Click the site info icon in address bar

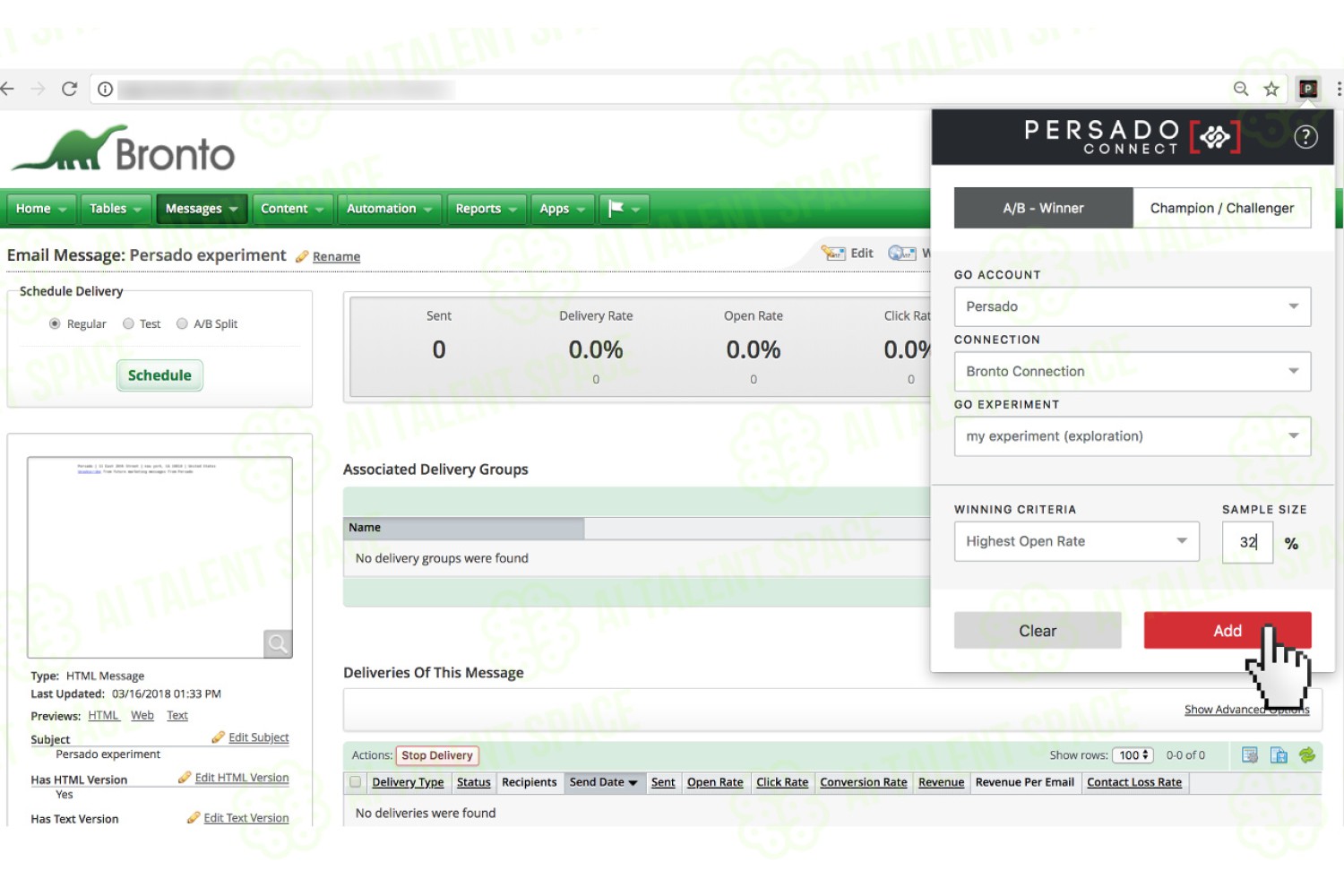tap(105, 89)
